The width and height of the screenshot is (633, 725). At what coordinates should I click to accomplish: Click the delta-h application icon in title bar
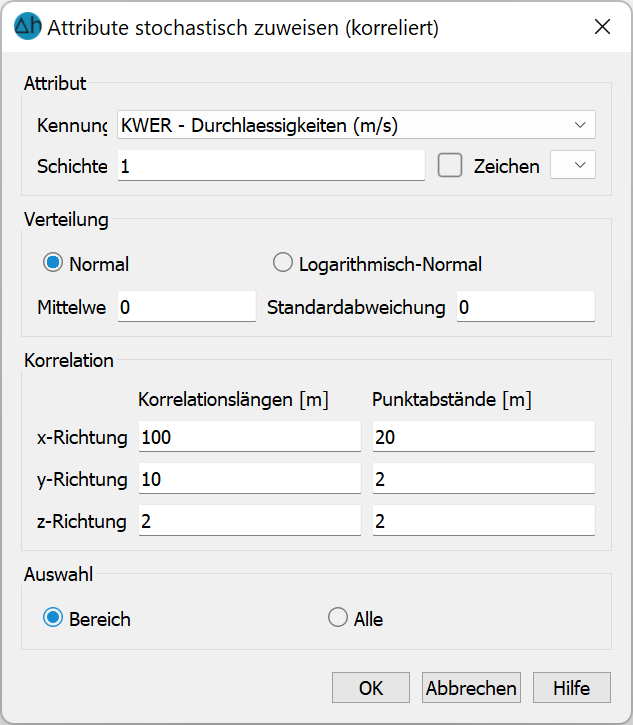28,26
